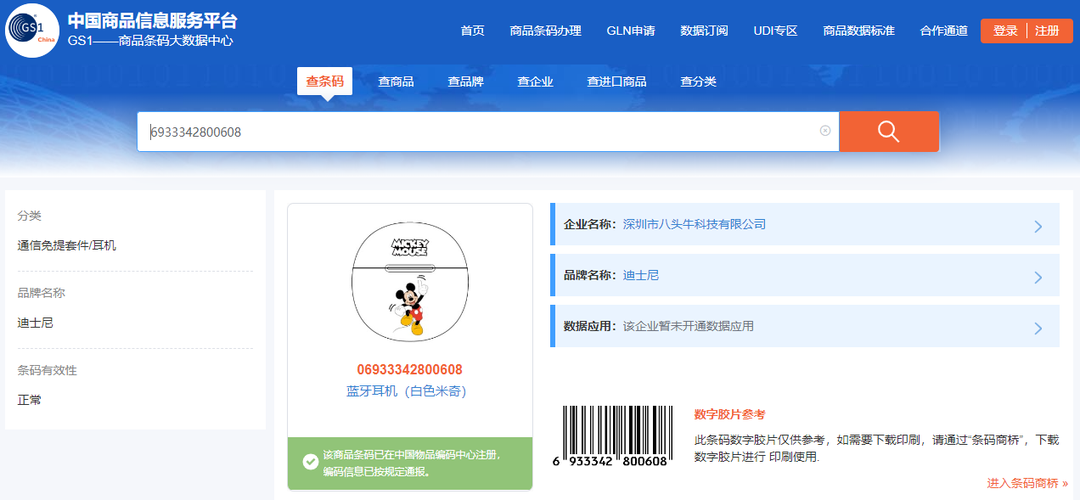Image resolution: width=1080 pixels, height=500 pixels.
Task: Click the 通信免提套件/耳机 category text
Action: pos(67,245)
